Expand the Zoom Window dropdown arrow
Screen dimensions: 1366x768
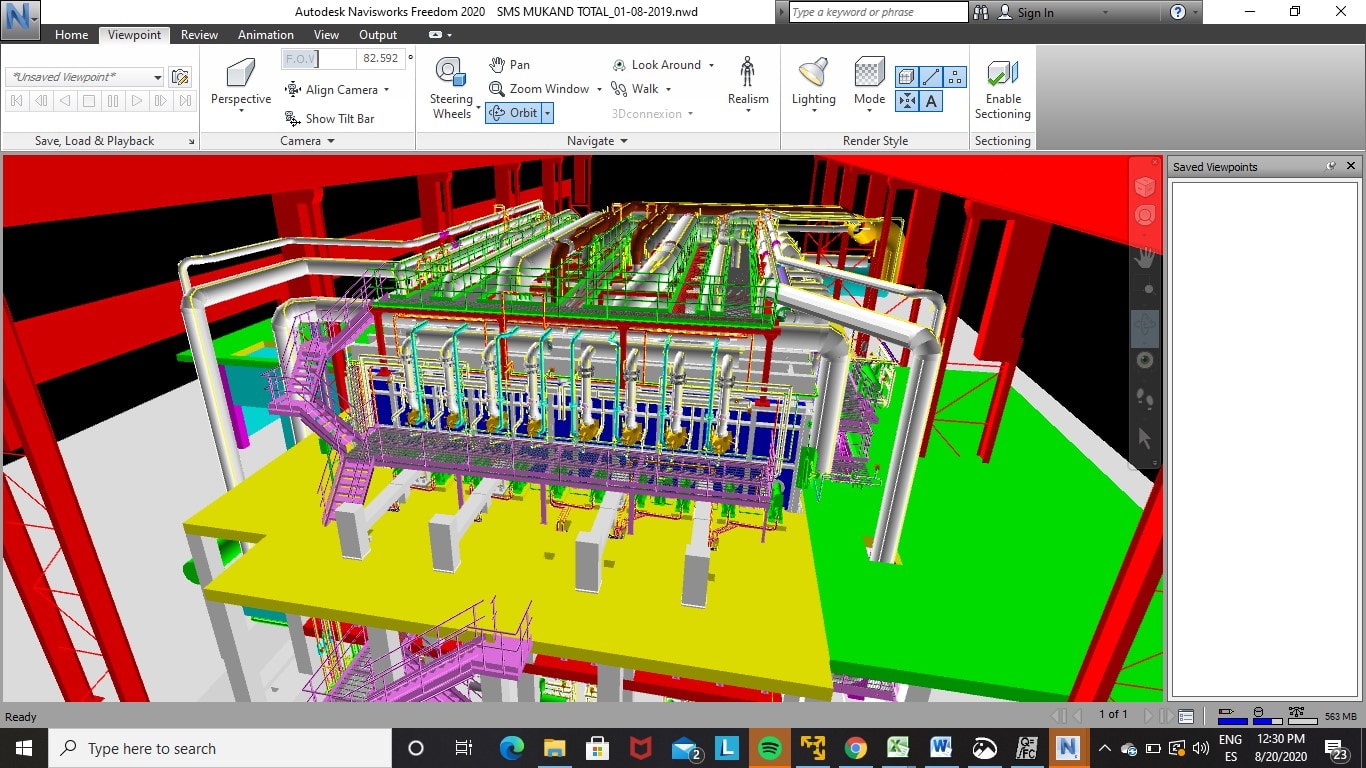click(x=599, y=89)
